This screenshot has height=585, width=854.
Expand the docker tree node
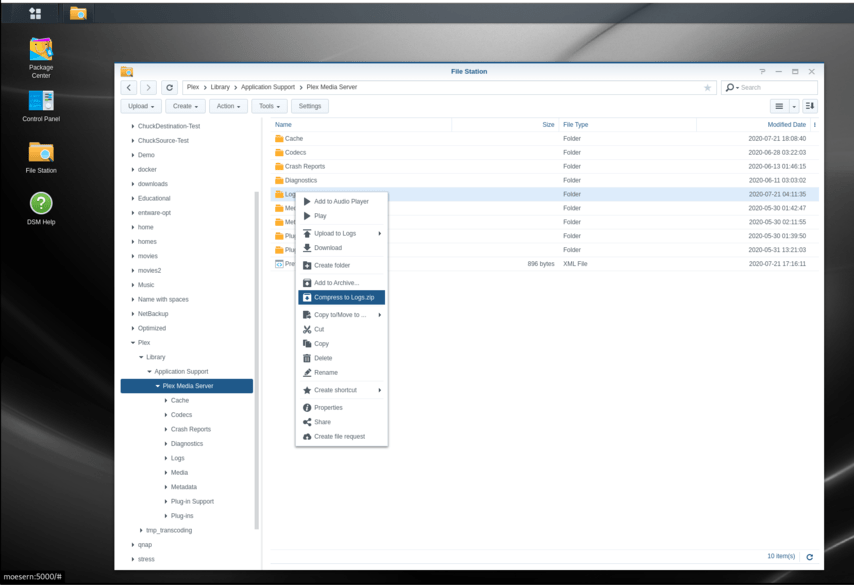click(x=132, y=169)
